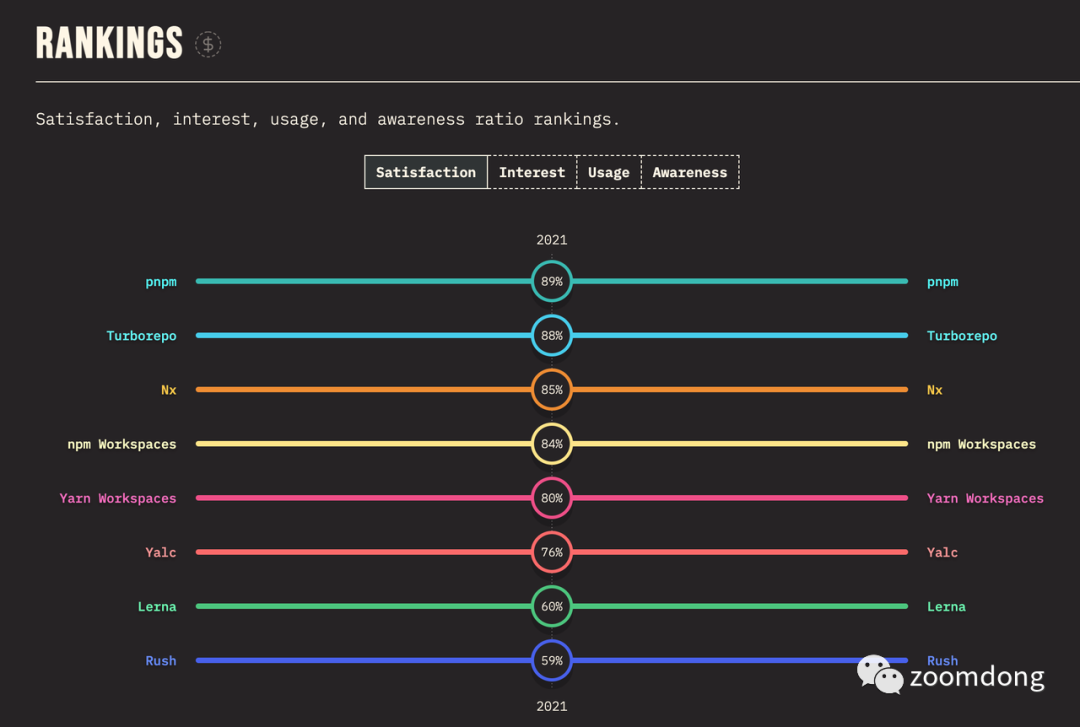1080x727 pixels.
Task: Click the left Turborepo label
Action: click(141, 336)
